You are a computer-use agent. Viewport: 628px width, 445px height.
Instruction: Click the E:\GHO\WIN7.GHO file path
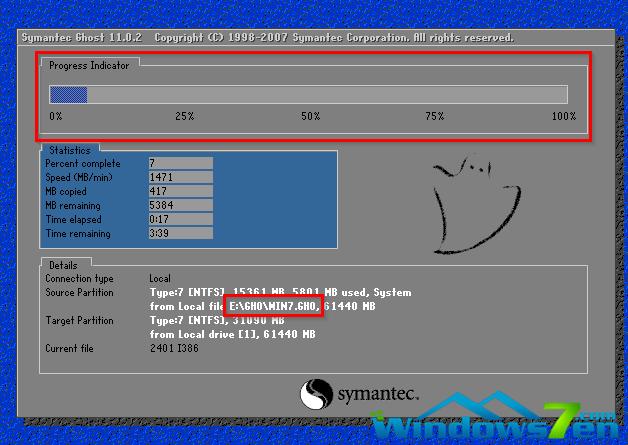pyautogui.click(x=274, y=306)
